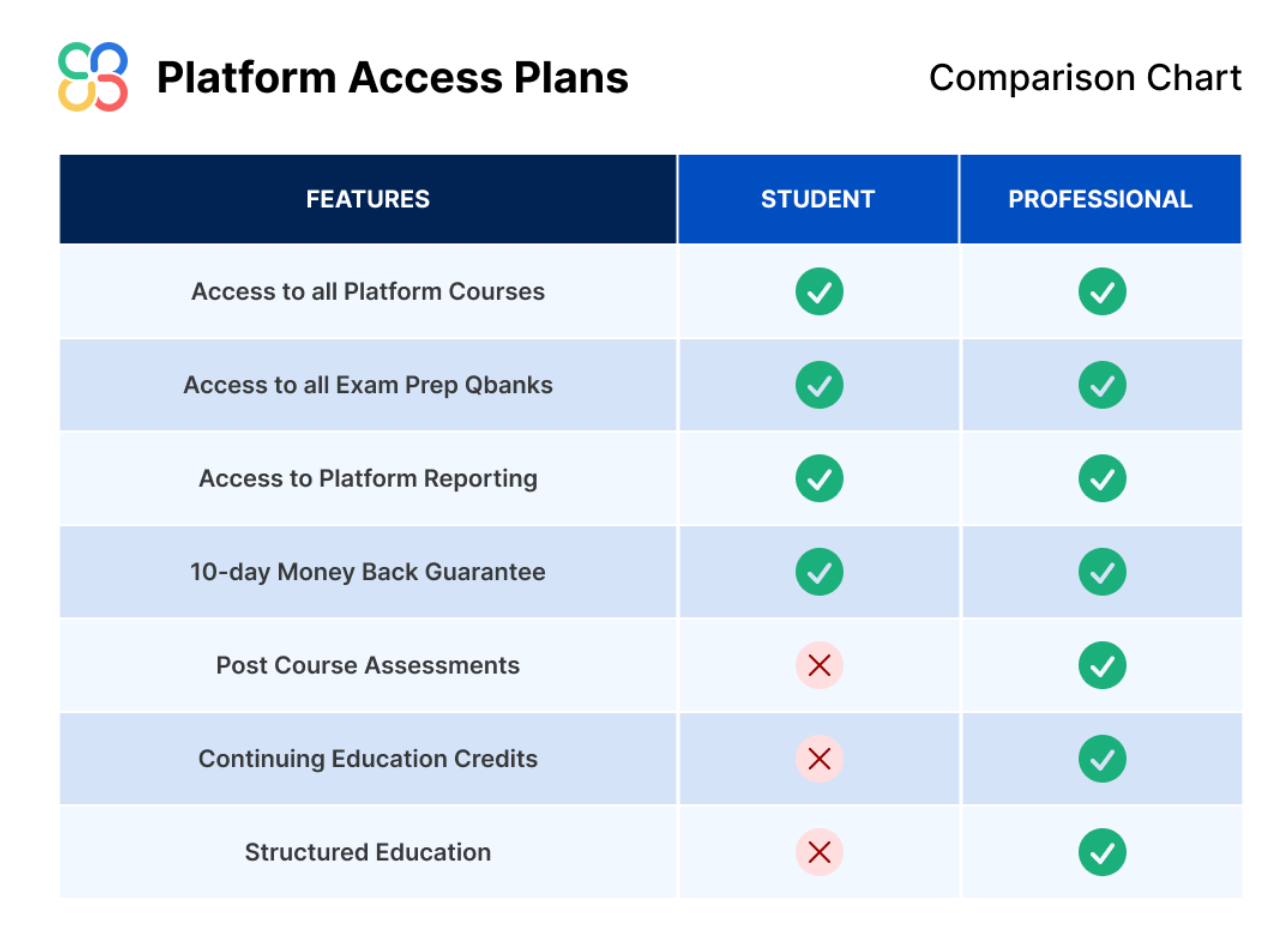Select the PROFESSIONAL column header
Viewport: 1268px width, 940px height.
pyautogui.click(x=1100, y=199)
